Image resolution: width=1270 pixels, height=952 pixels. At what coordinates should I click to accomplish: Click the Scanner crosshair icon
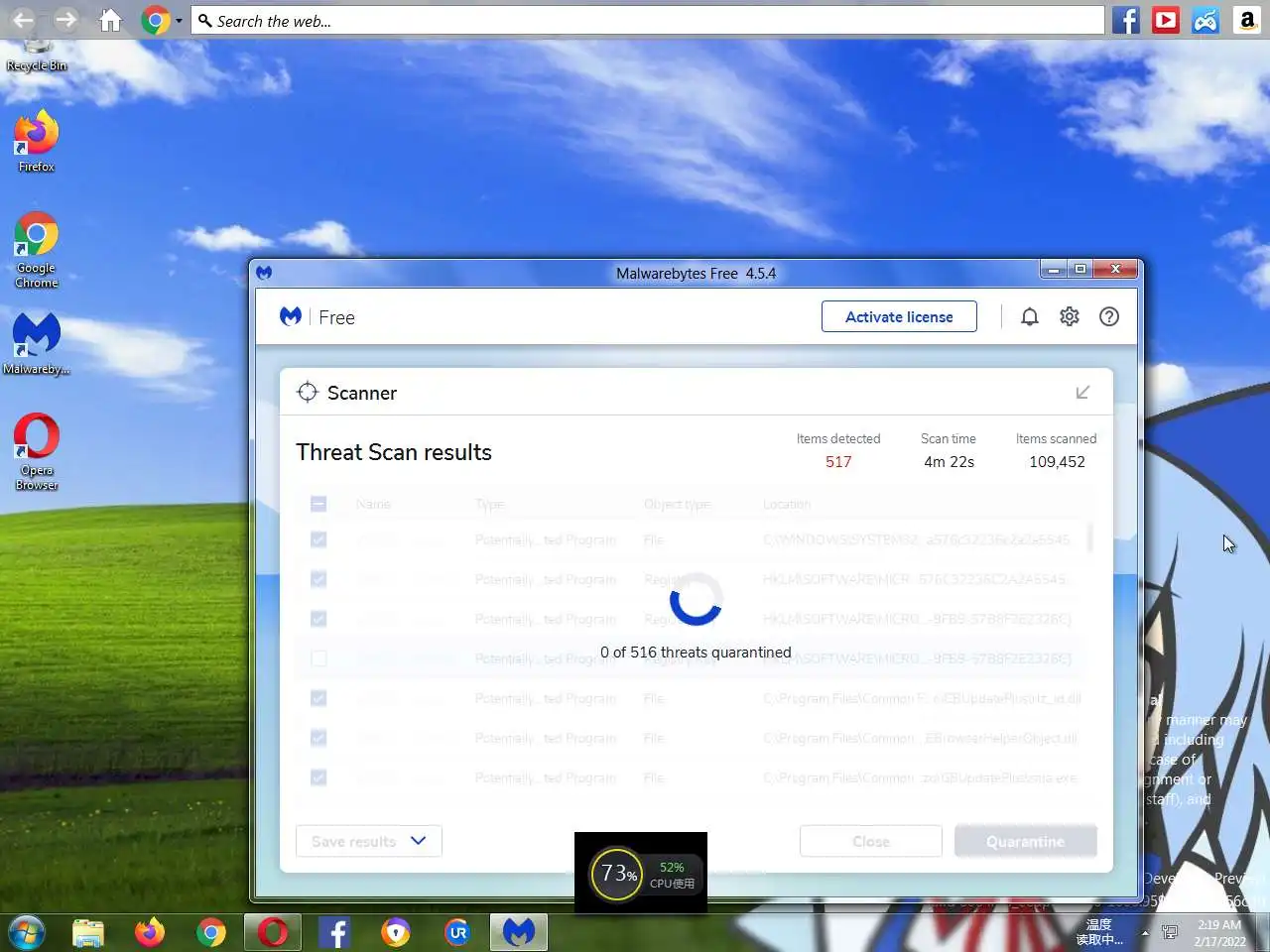coord(308,392)
